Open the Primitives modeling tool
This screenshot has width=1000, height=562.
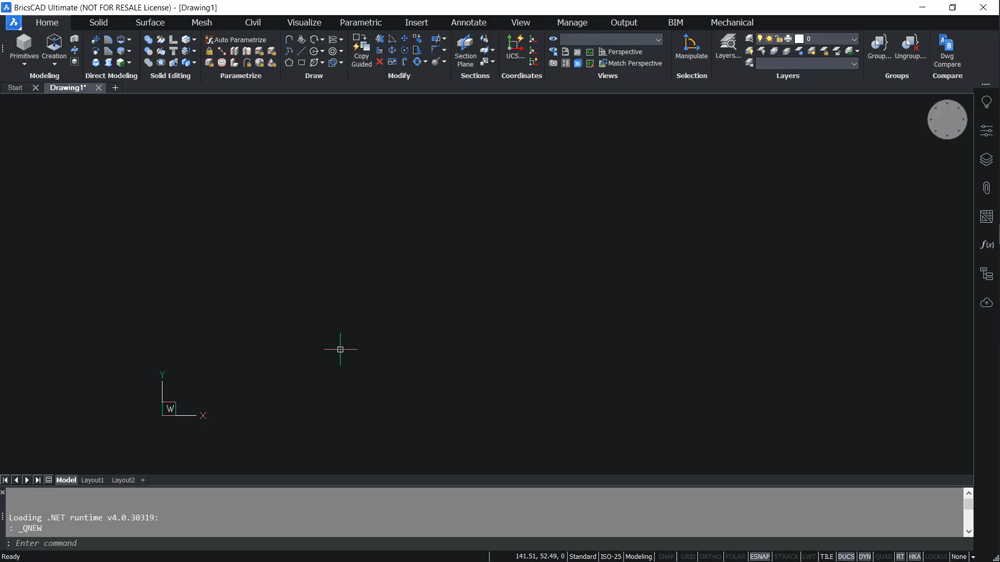pos(24,47)
